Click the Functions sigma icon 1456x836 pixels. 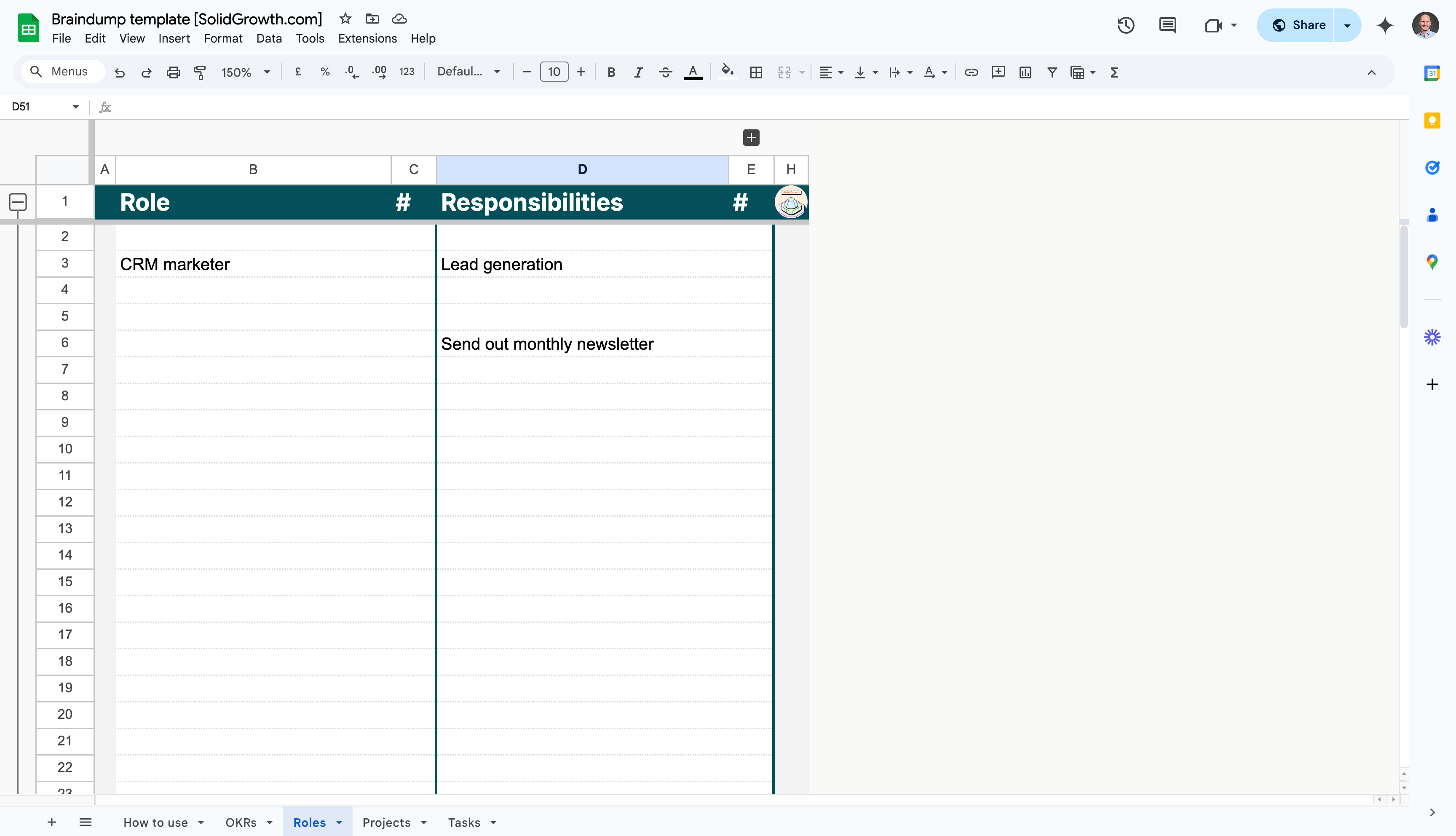1114,72
